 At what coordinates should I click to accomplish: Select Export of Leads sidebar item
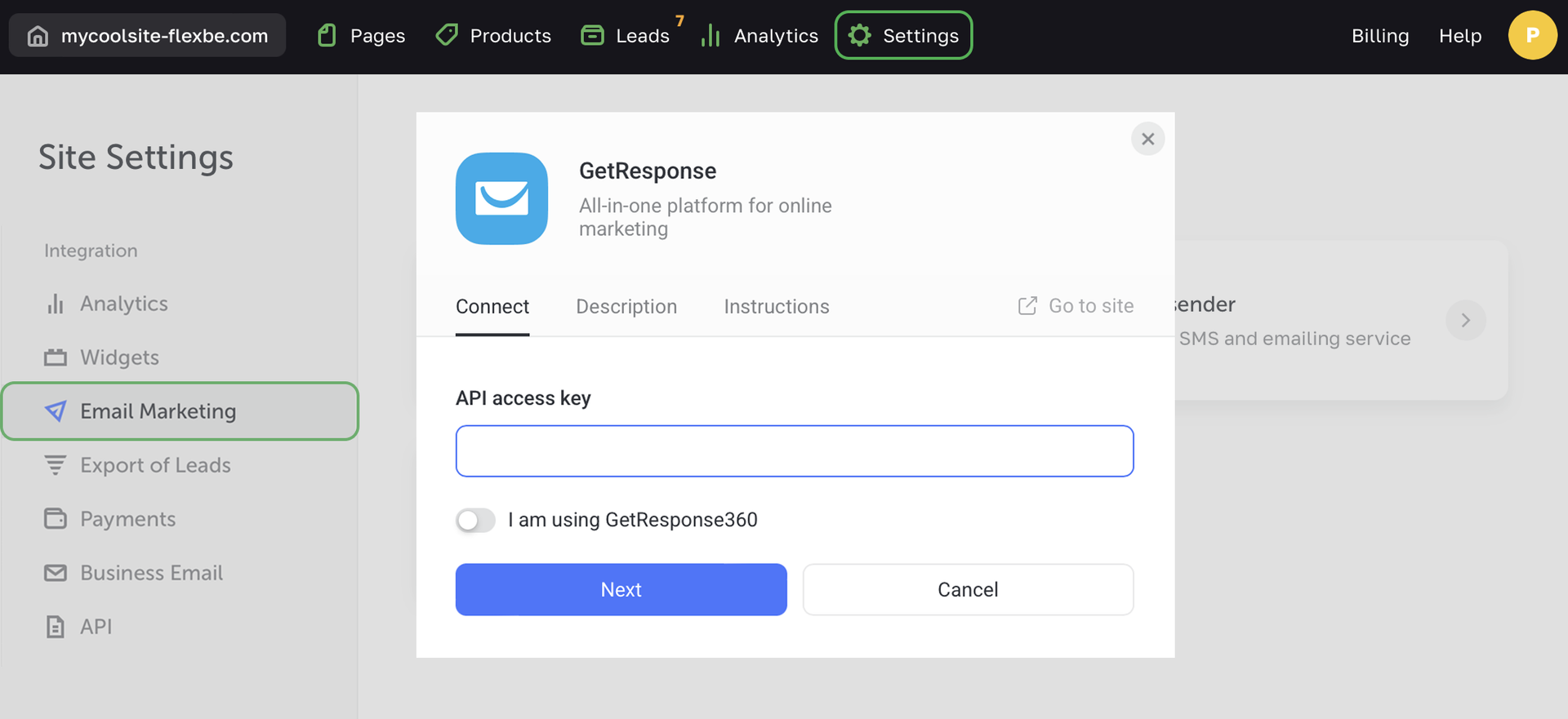154,465
